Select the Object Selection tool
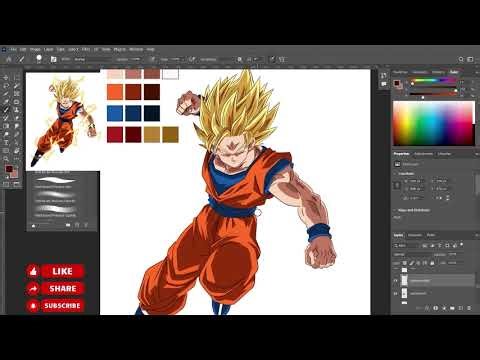 click(16, 86)
